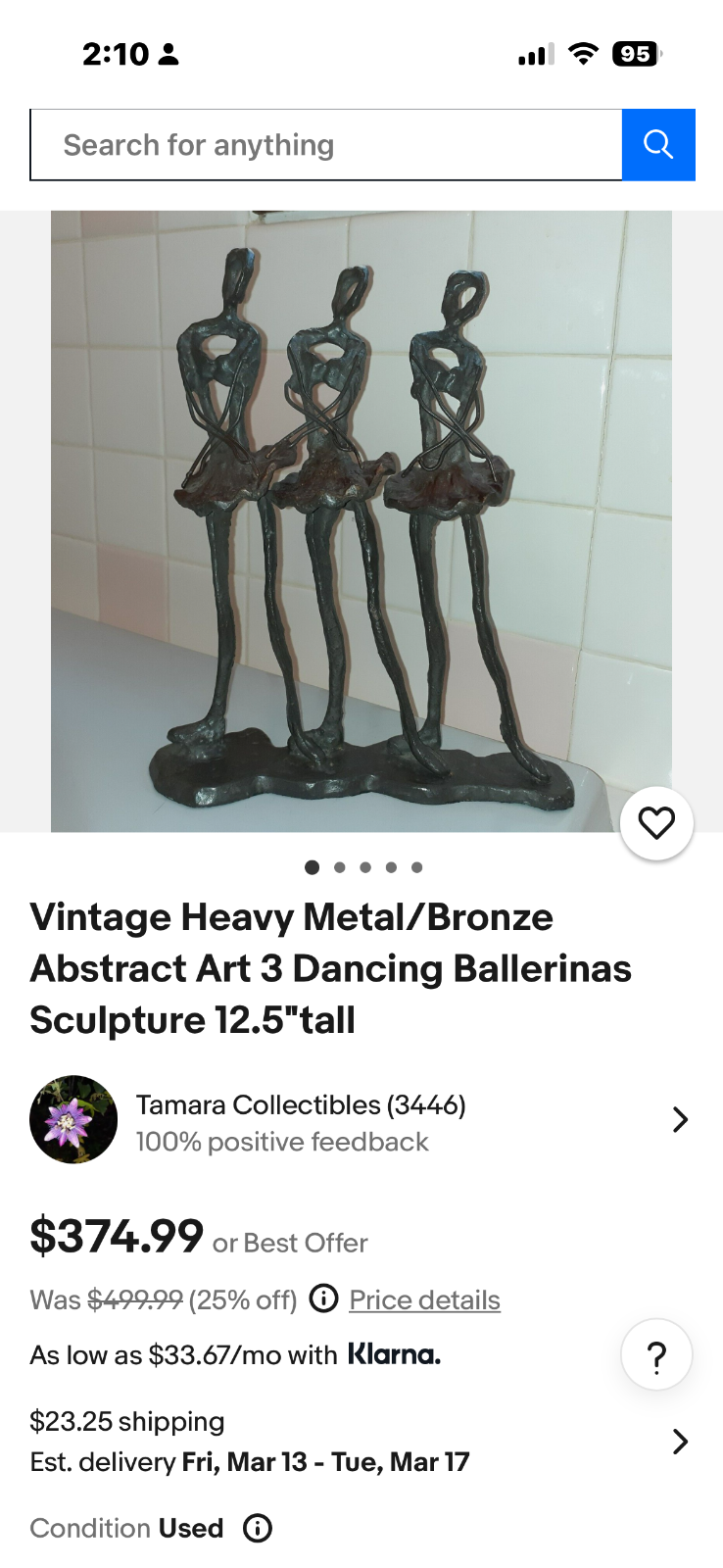The image size is (723, 1568).
Task: Tap info icon next to Price details
Action: pos(323,1298)
